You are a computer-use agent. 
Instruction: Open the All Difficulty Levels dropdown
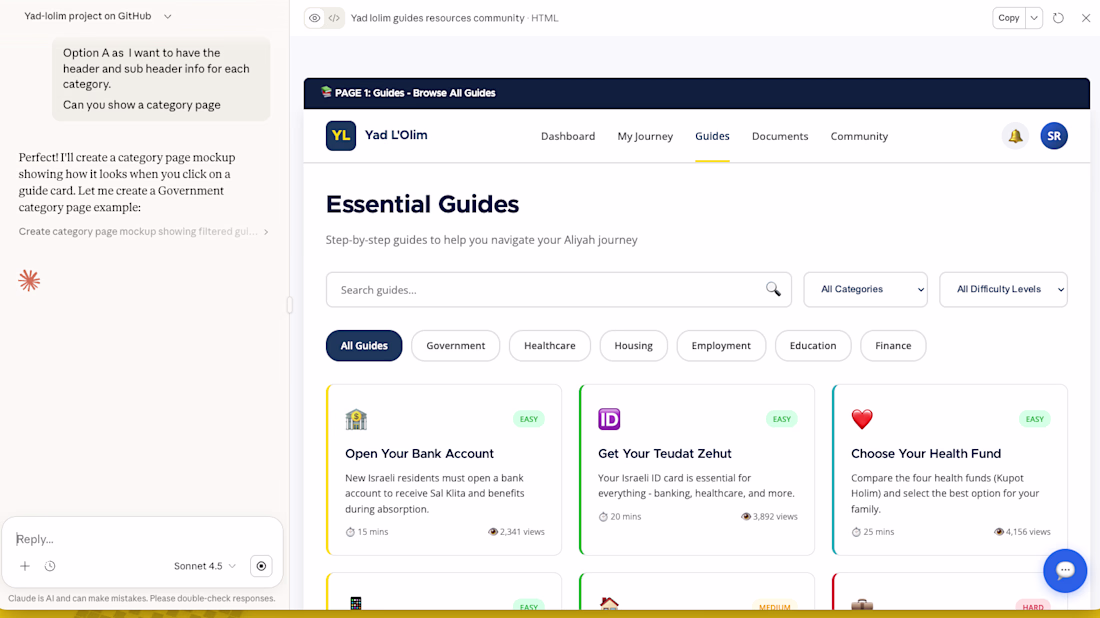click(x=1003, y=290)
